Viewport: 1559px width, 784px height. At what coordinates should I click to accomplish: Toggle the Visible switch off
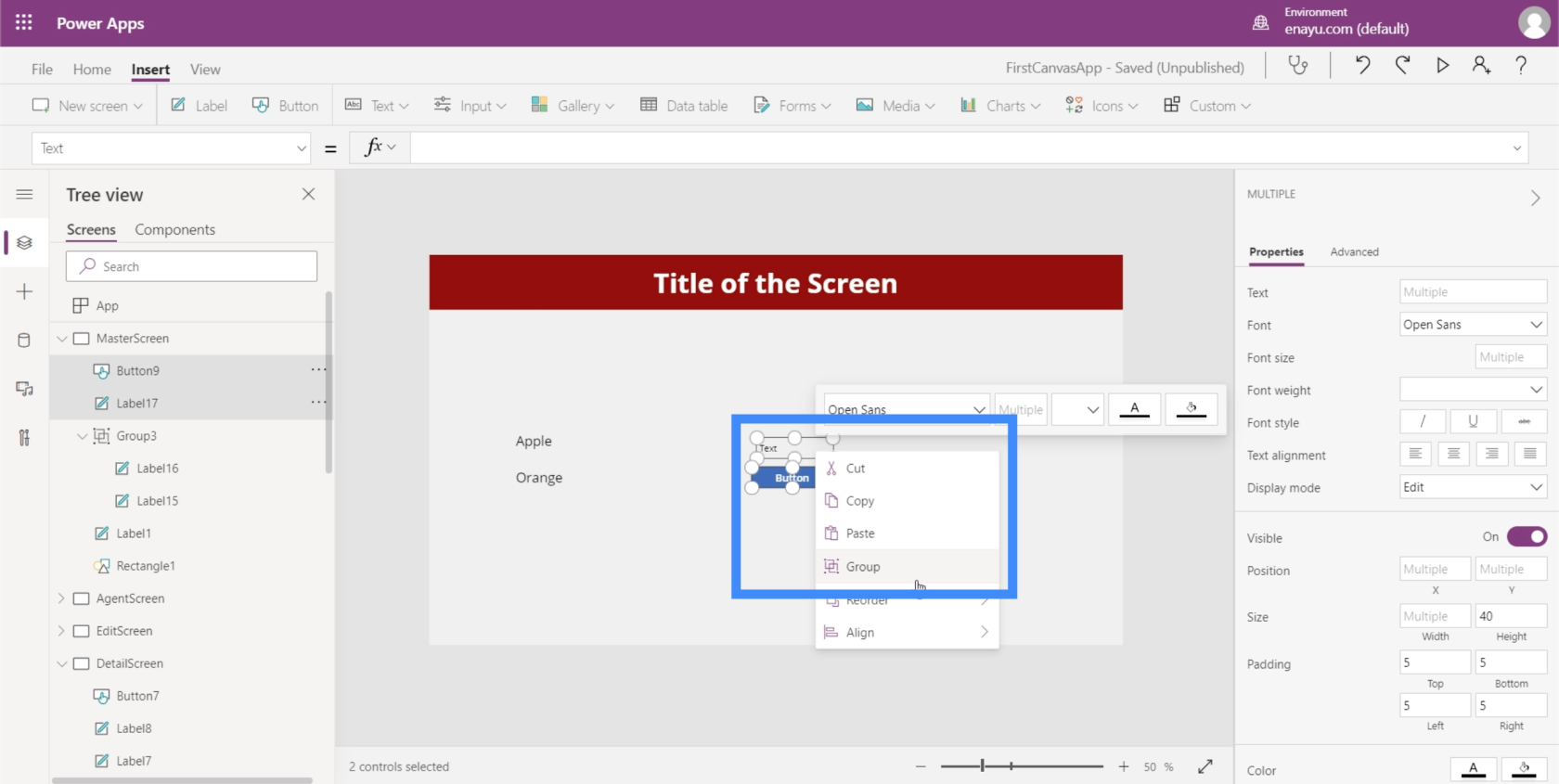pos(1527,536)
